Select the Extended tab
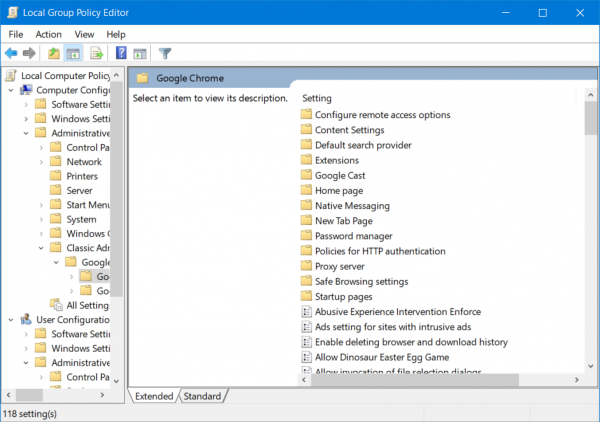Screen dimensions: 600x422 155,396
